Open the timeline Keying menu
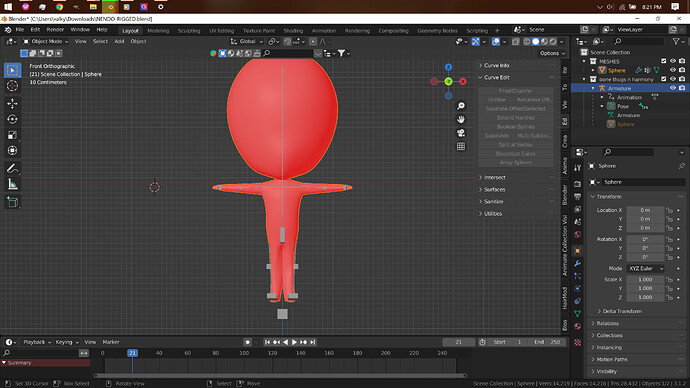Screen dimensions: 690x388 67,342
